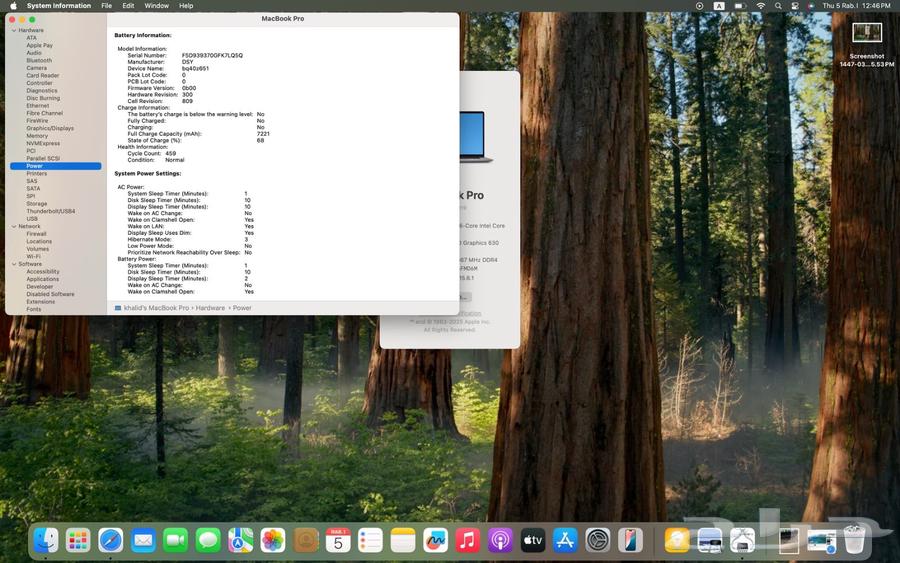
Task: Launch Freeform from the Dock
Action: coord(435,540)
